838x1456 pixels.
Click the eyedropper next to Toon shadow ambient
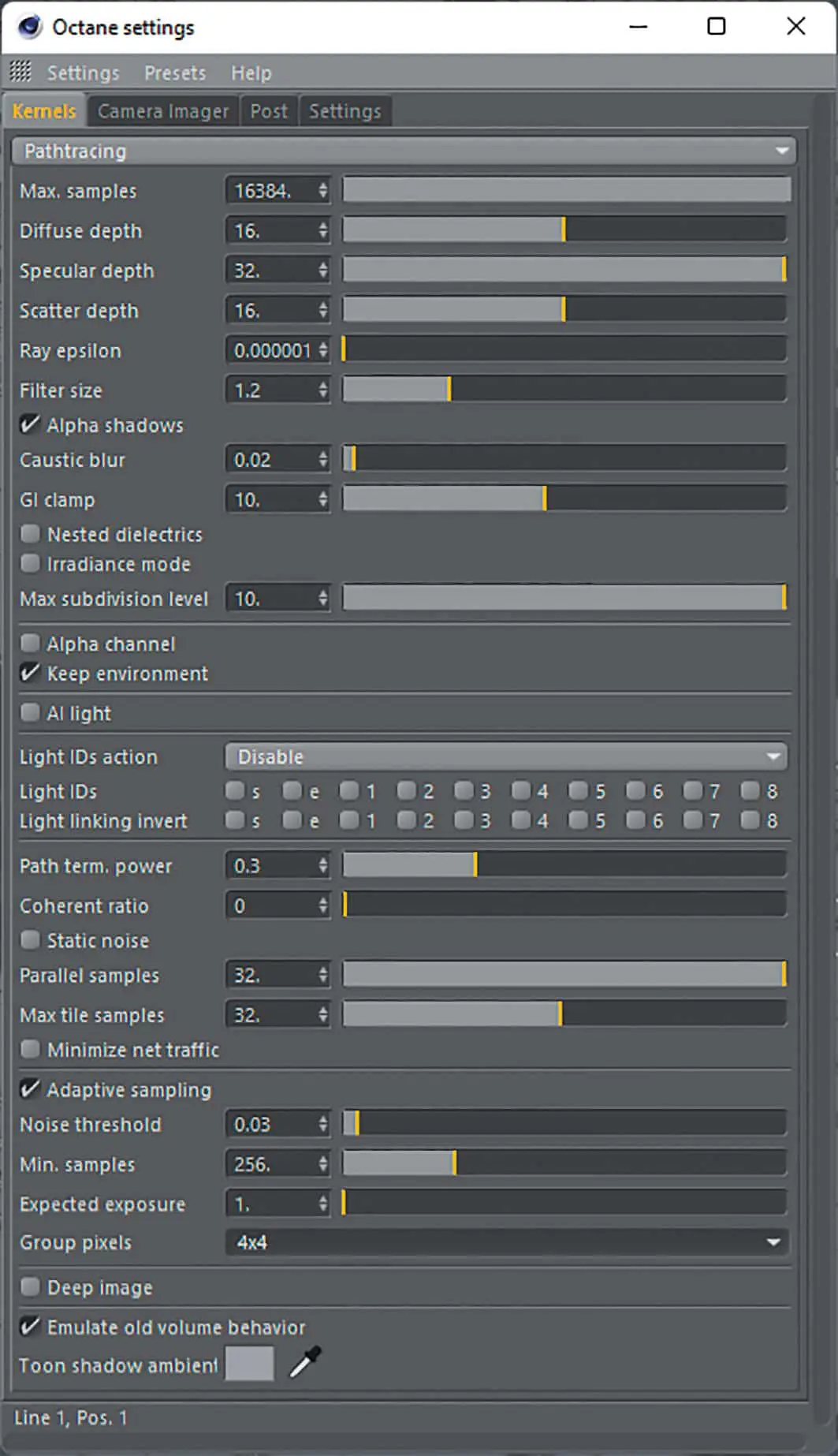[x=305, y=1362]
